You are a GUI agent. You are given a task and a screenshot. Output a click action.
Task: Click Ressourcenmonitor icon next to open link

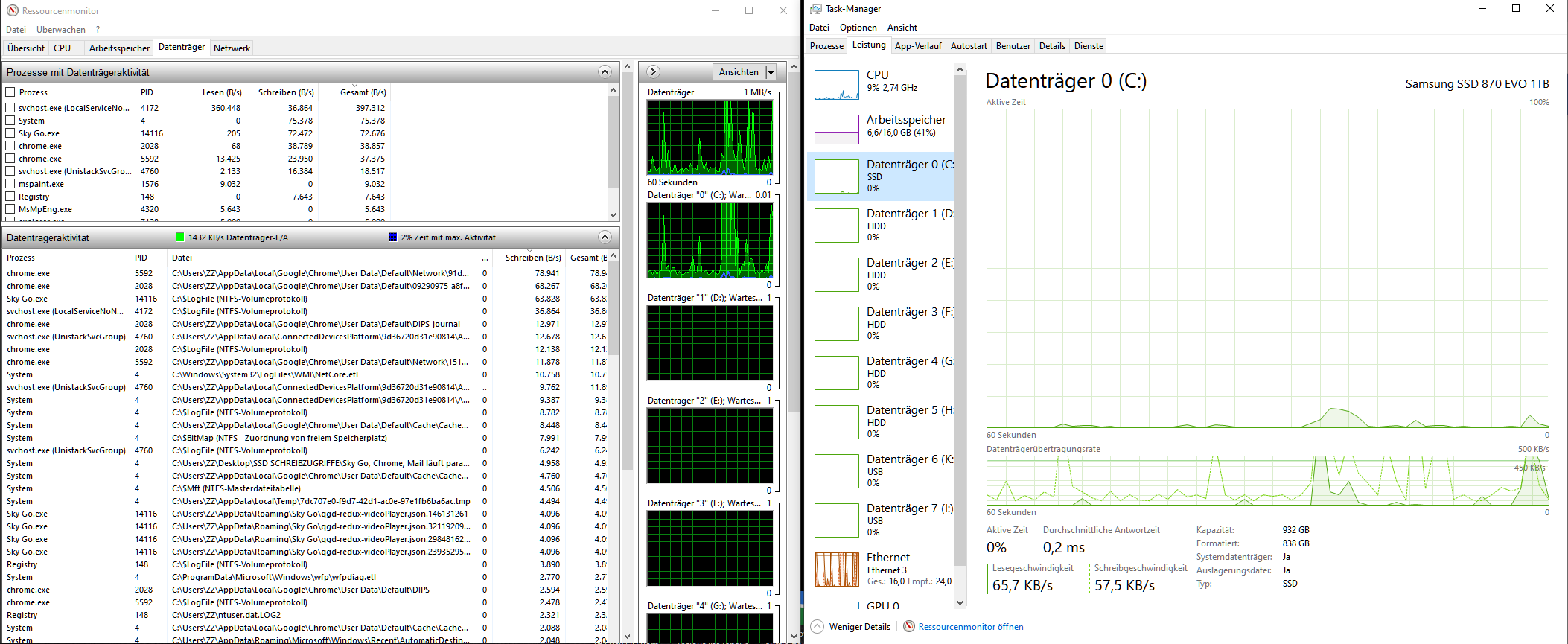[x=909, y=626]
